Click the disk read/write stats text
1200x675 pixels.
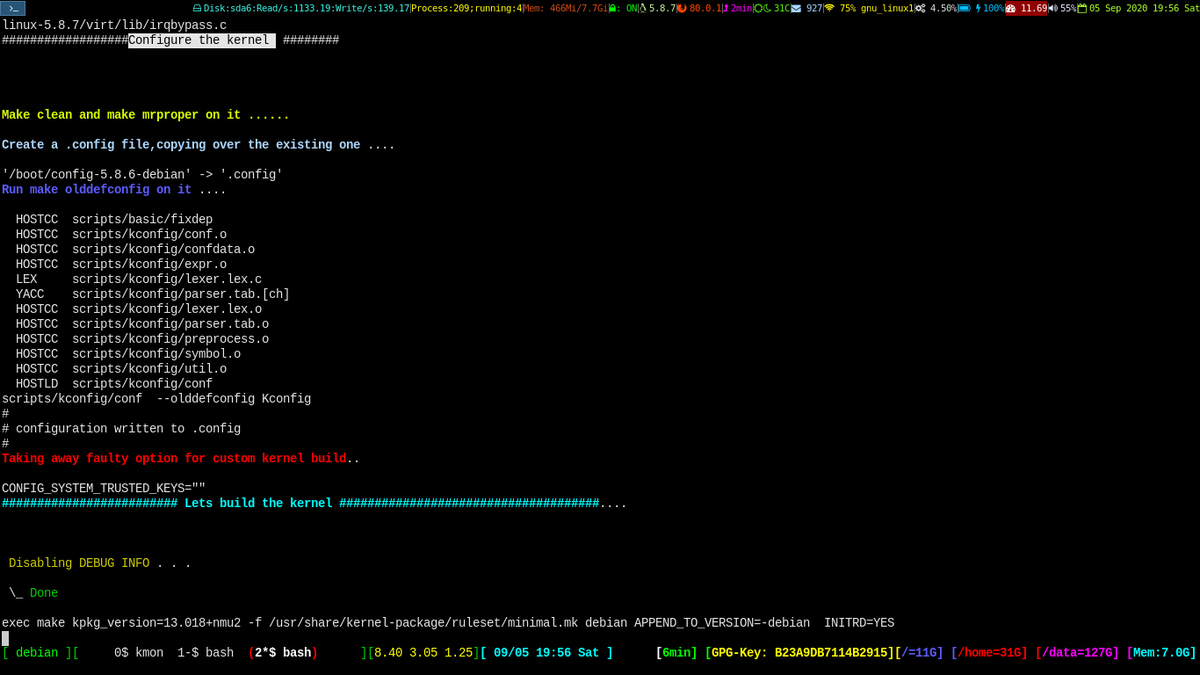click(x=307, y=8)
